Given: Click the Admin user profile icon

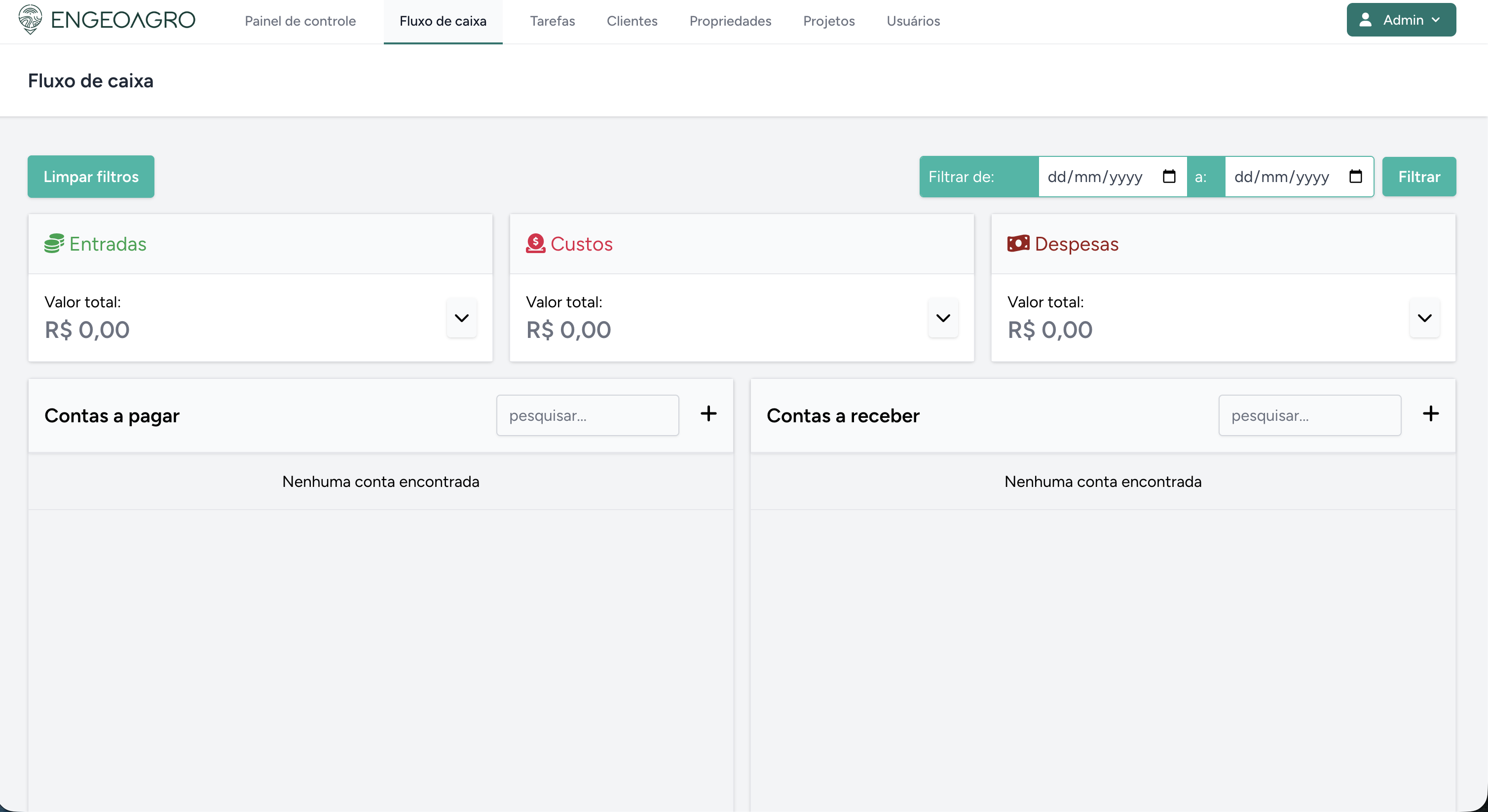Looking at the screenshot, I should coord(1366,20).
